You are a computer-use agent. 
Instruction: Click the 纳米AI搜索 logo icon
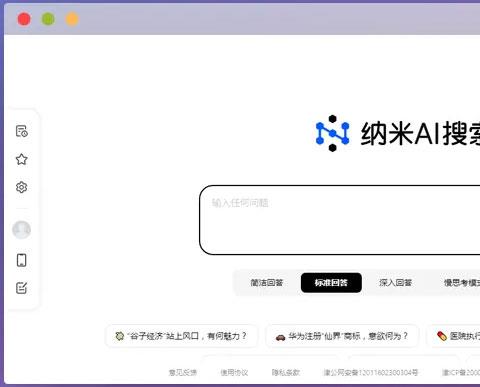pyautogui.click(x=332, y=133)
